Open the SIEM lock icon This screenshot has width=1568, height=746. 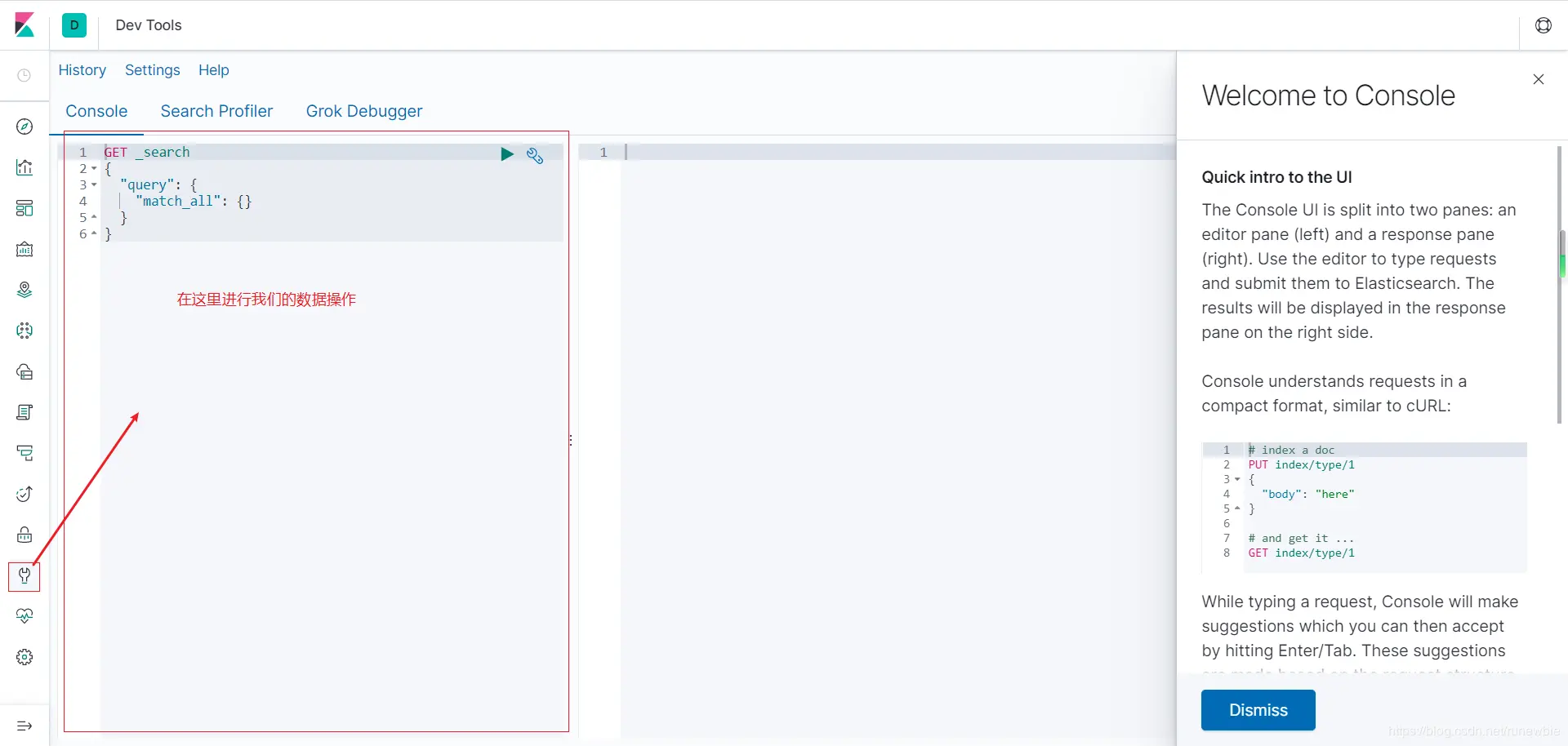coord(24,535)
